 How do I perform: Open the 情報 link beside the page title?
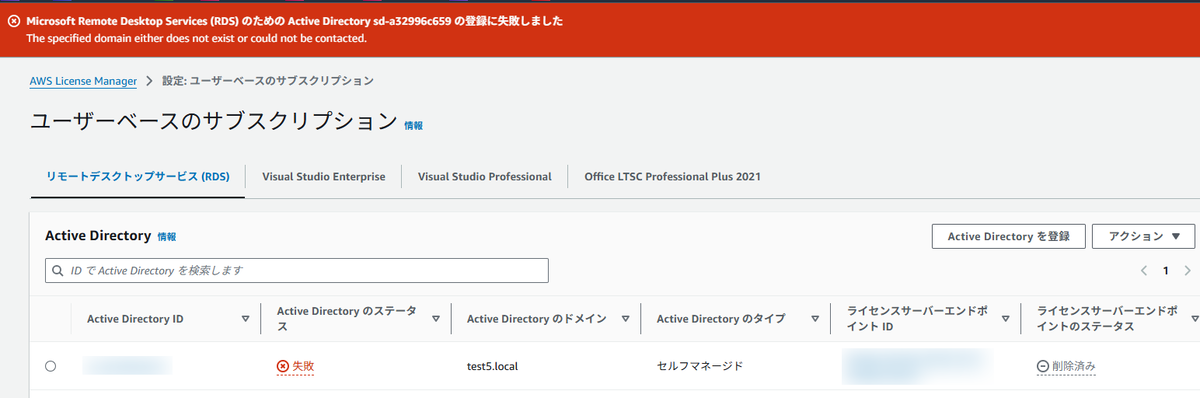tap(413, 126)
